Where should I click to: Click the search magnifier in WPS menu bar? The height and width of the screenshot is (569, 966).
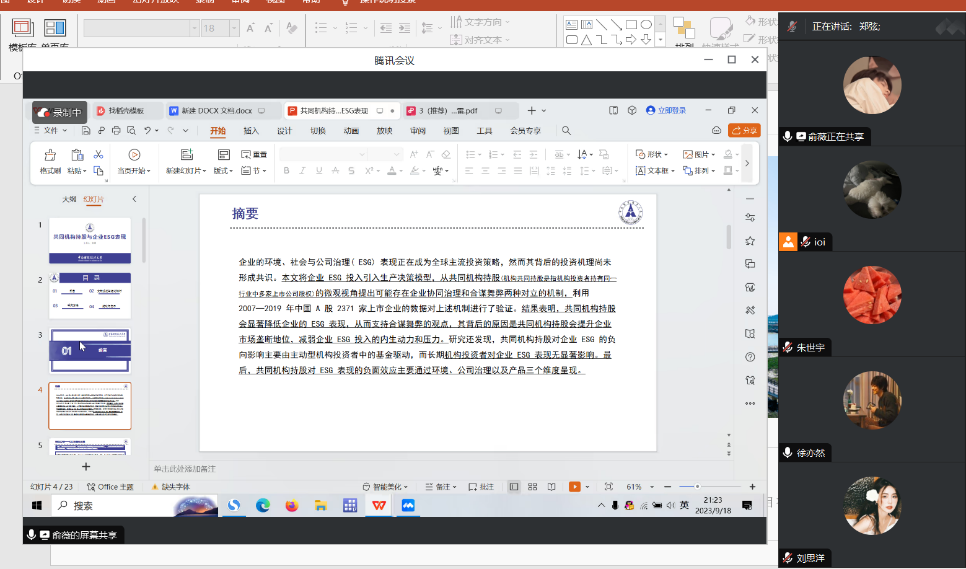pyautogui.click(x=565, y=131)
